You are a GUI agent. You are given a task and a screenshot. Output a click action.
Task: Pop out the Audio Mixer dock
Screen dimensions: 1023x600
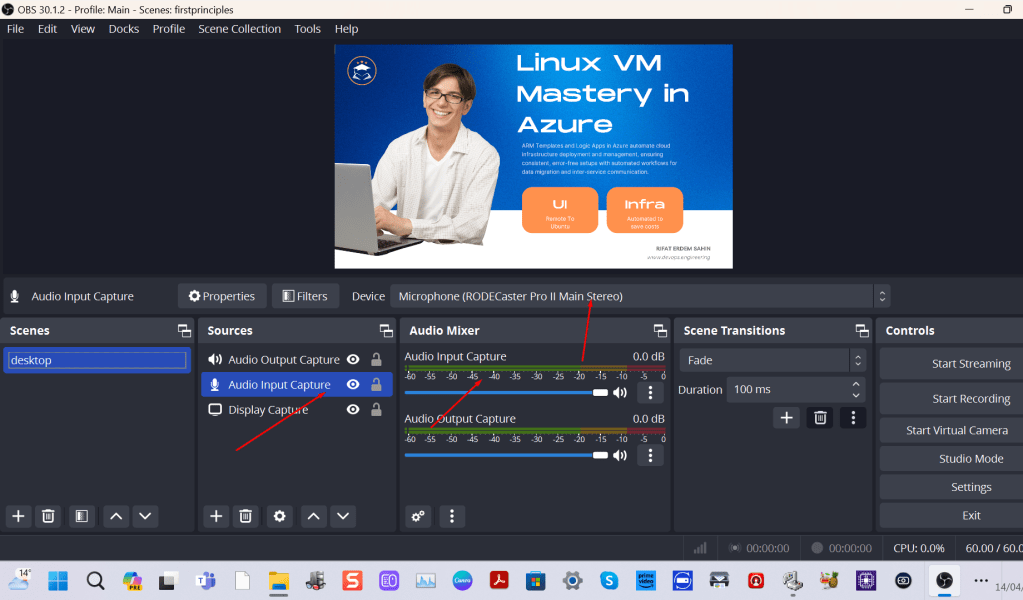(x=660, y=331)
